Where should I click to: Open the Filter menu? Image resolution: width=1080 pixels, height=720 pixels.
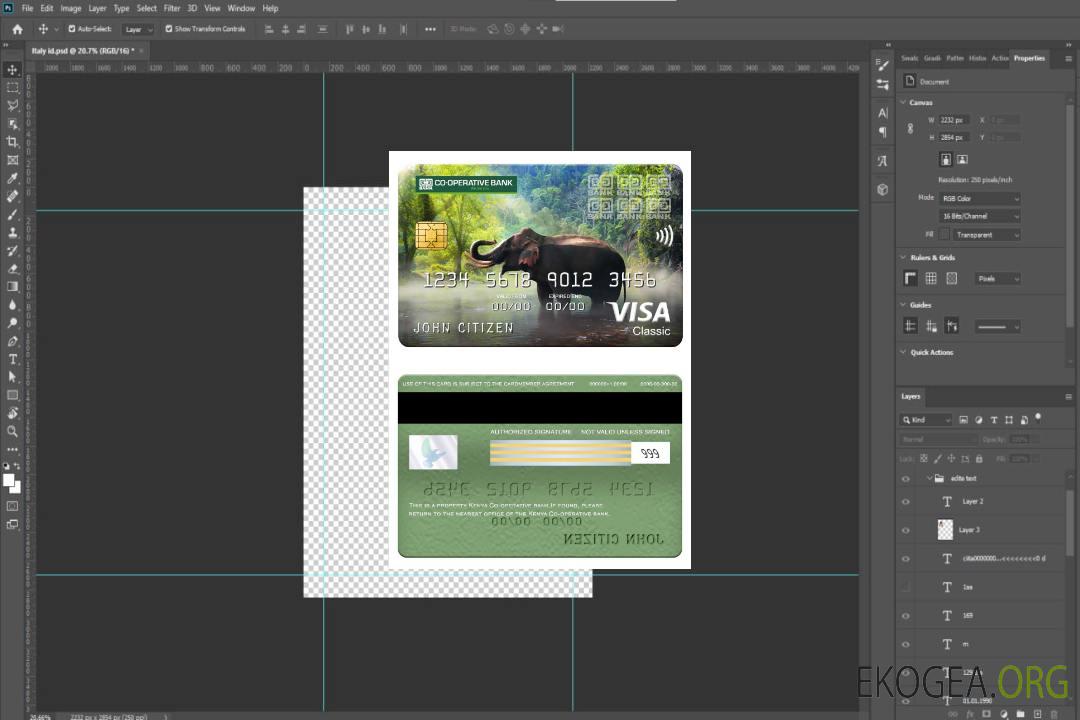(x=172, y=8)
